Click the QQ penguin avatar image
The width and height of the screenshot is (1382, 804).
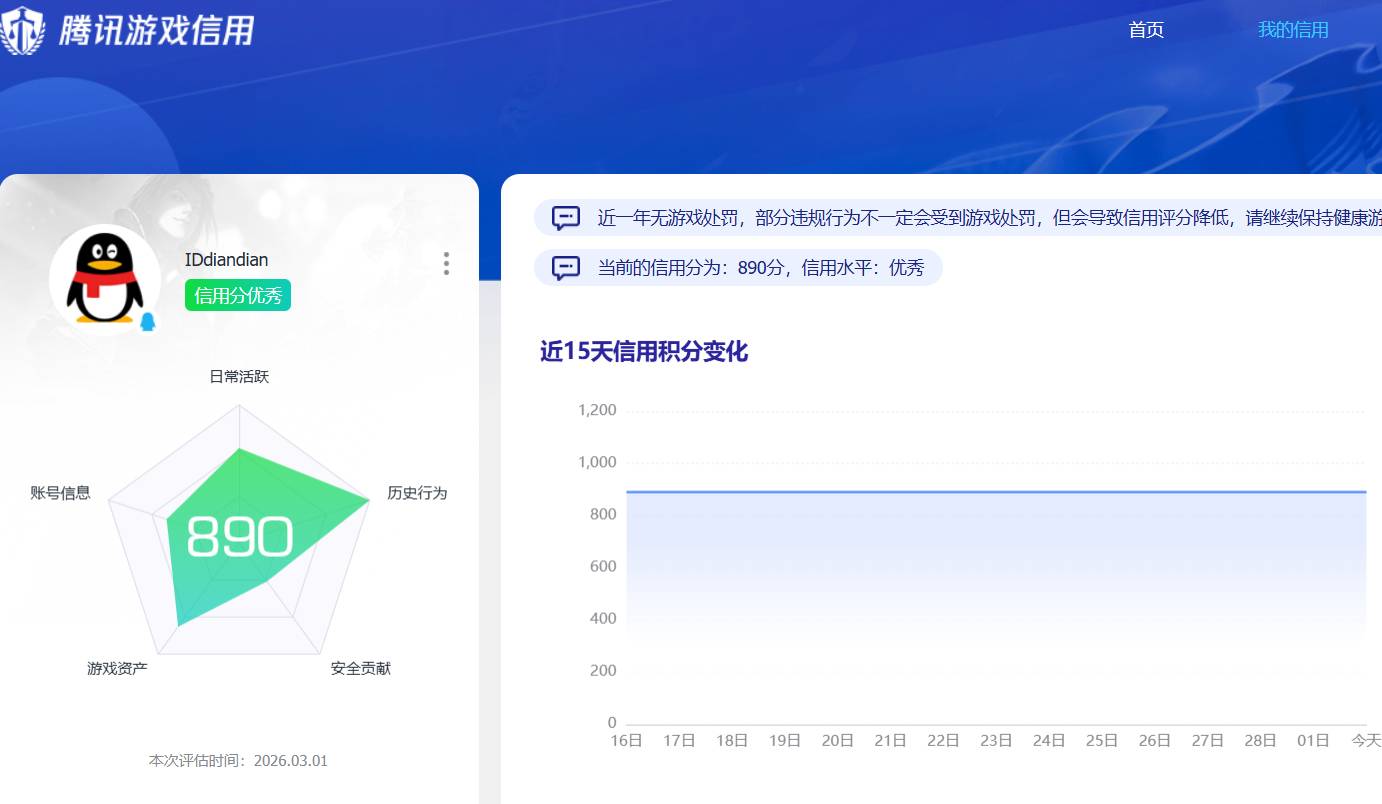104,278
